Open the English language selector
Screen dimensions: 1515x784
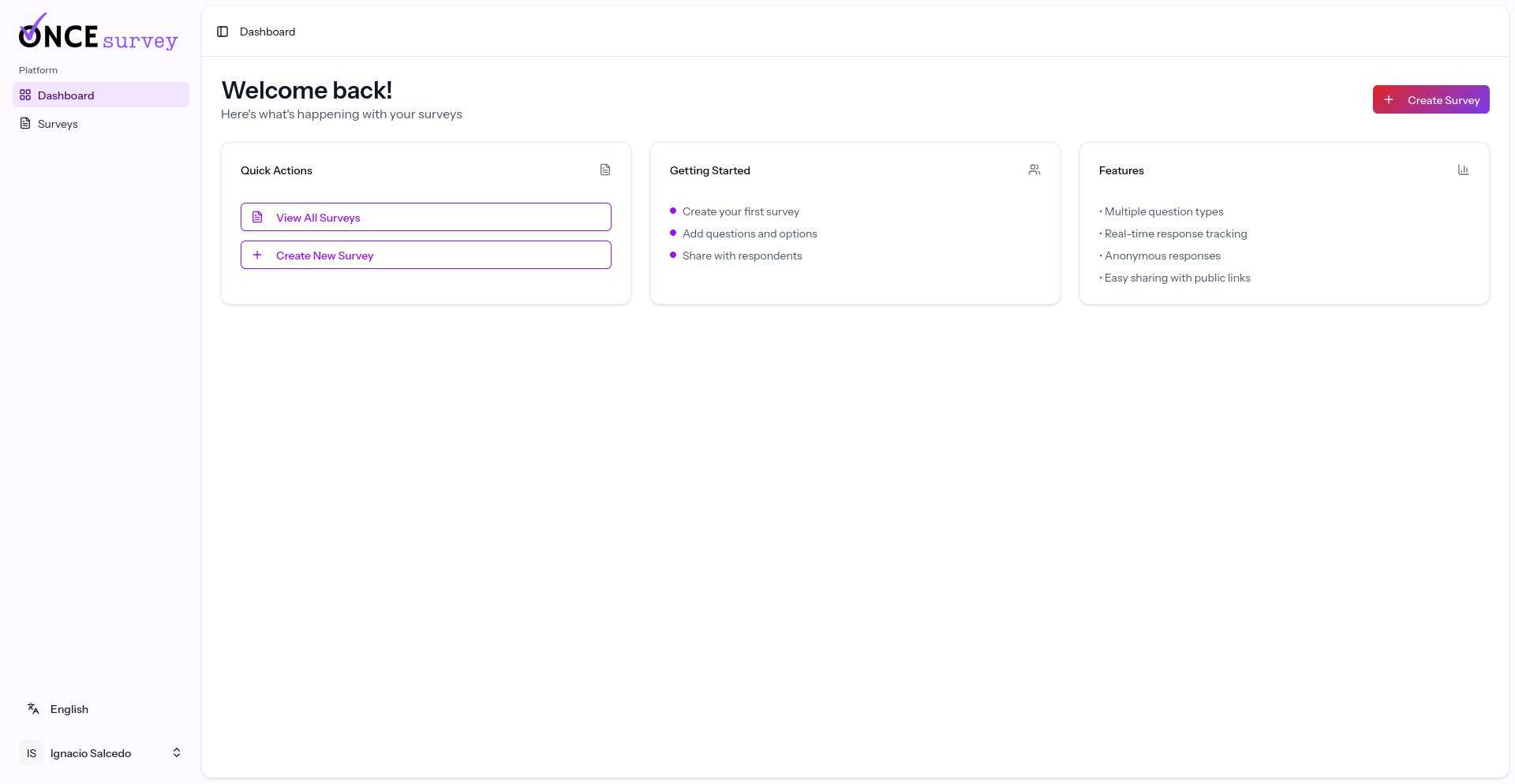click(x=69, y=708)
